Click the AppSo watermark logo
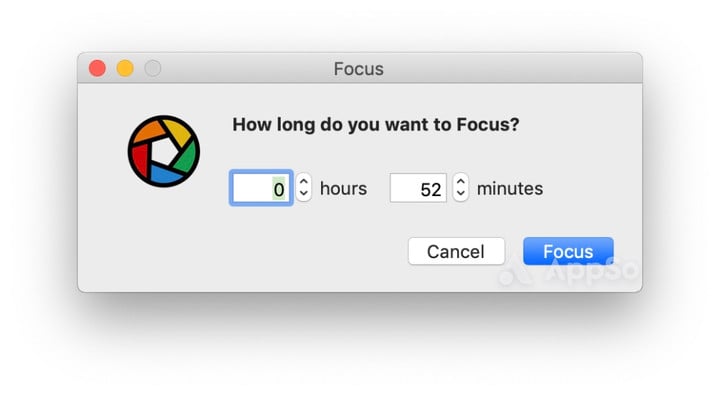This screenshot has width=720, height=395. (x=568, y=272)
